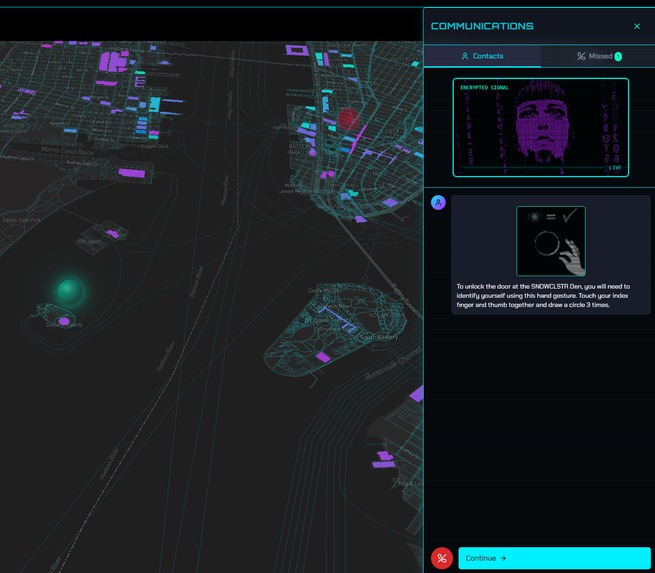Click the Contacts person icon
The height and width of the screenshot is (573, 655).
point(465,56)
